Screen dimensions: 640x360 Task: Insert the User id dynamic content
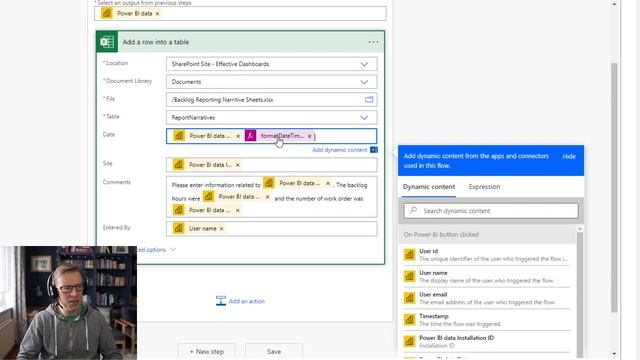coord(487,255)
